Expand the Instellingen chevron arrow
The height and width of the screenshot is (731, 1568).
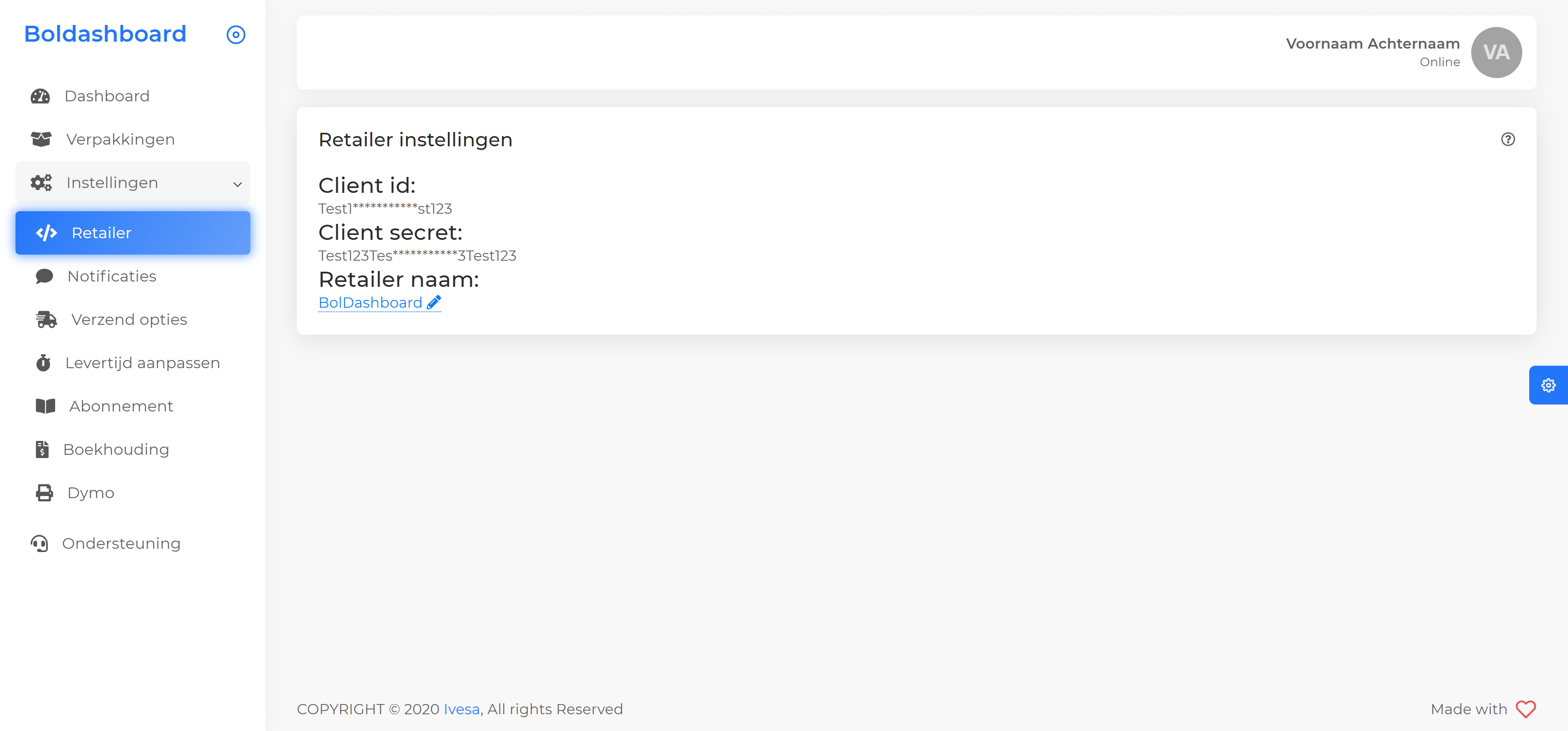tap(237, 184)
